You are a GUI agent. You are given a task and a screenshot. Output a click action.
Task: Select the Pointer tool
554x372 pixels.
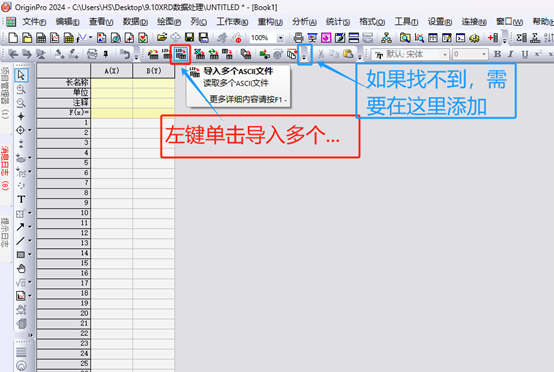pos(21,75)
